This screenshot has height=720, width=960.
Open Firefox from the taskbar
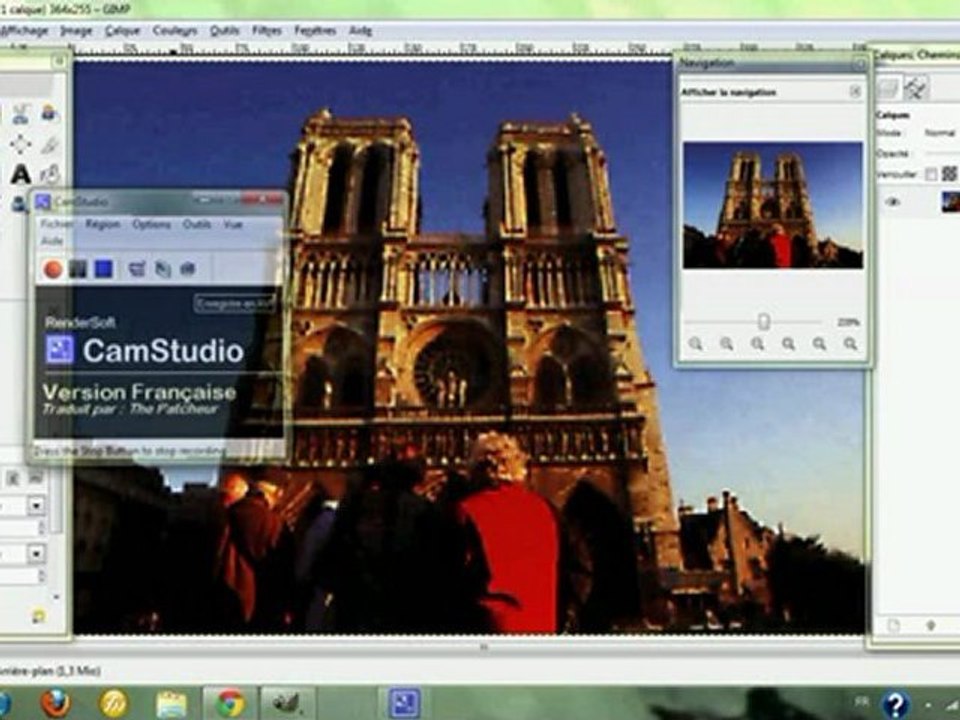pos(56,703)
